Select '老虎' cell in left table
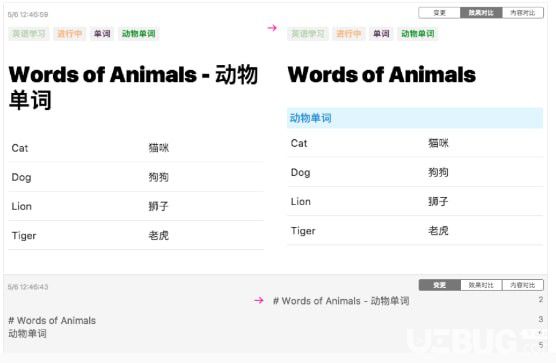The image size is (556, 363). (x=159, y=235)
